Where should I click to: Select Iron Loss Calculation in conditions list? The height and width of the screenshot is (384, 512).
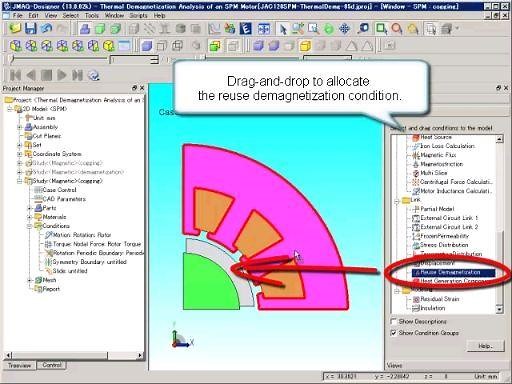point(448,146)
